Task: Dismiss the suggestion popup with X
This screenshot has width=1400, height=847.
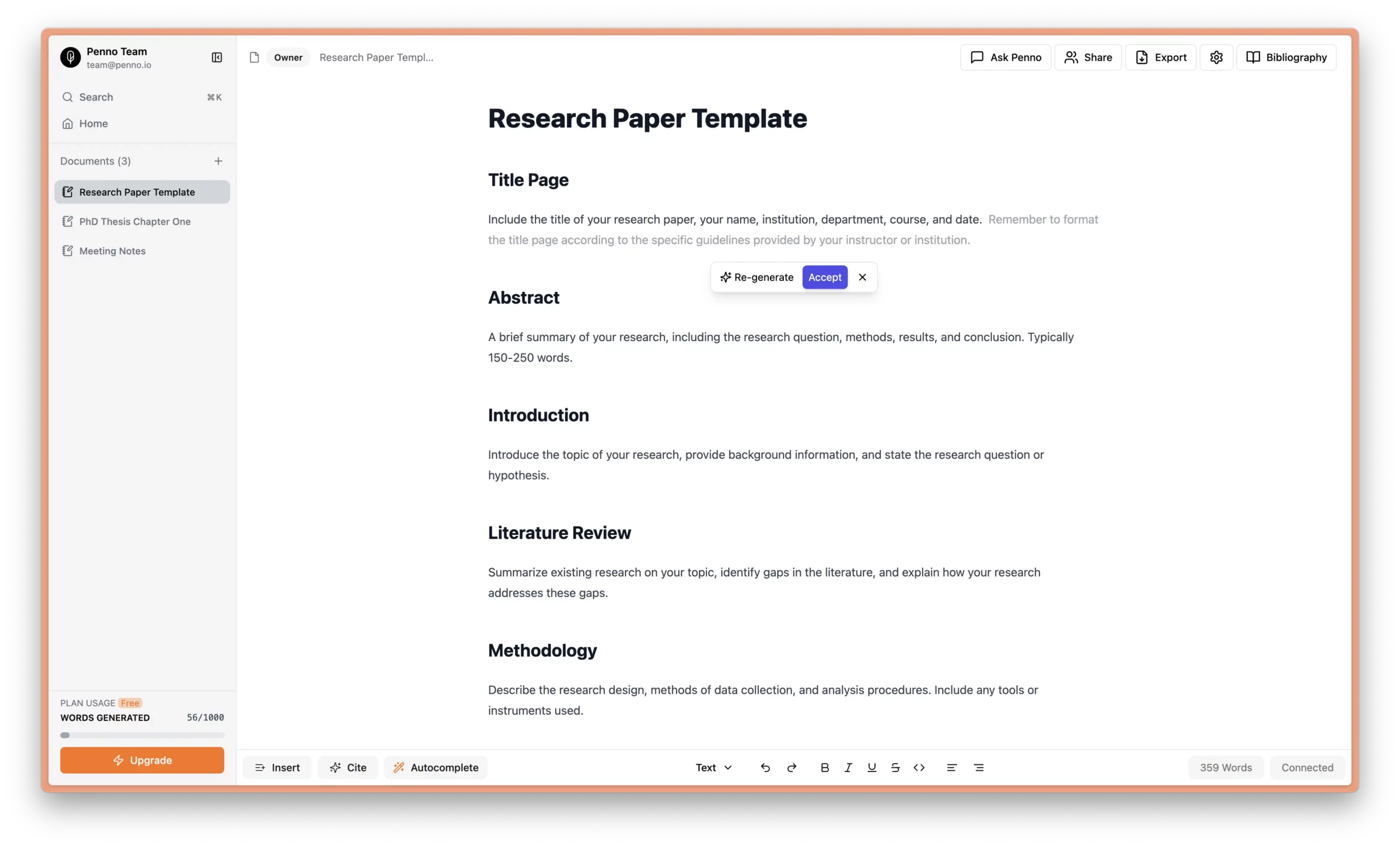Action: pos(862,277)
